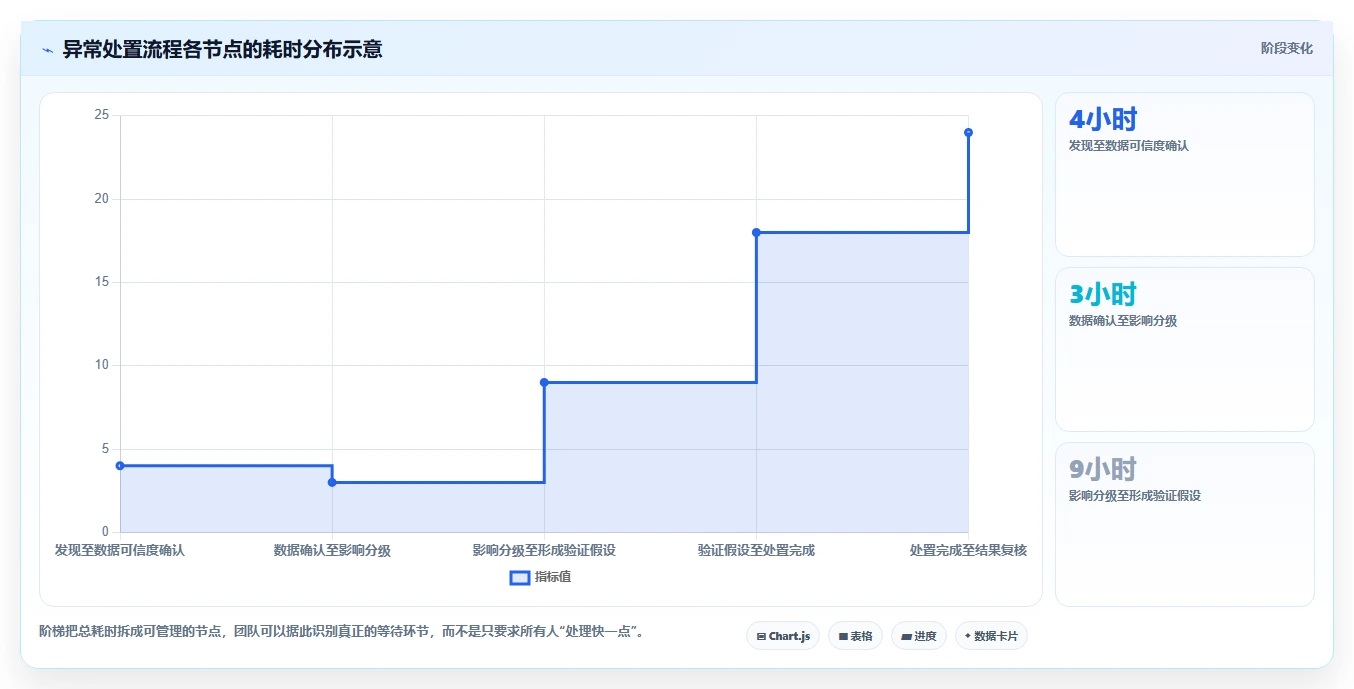This screenshot has width=1354, height=689.
Task: Click card caption 影响分级至形成验证假设 under 9小时
Action: tap(1135, 496)
